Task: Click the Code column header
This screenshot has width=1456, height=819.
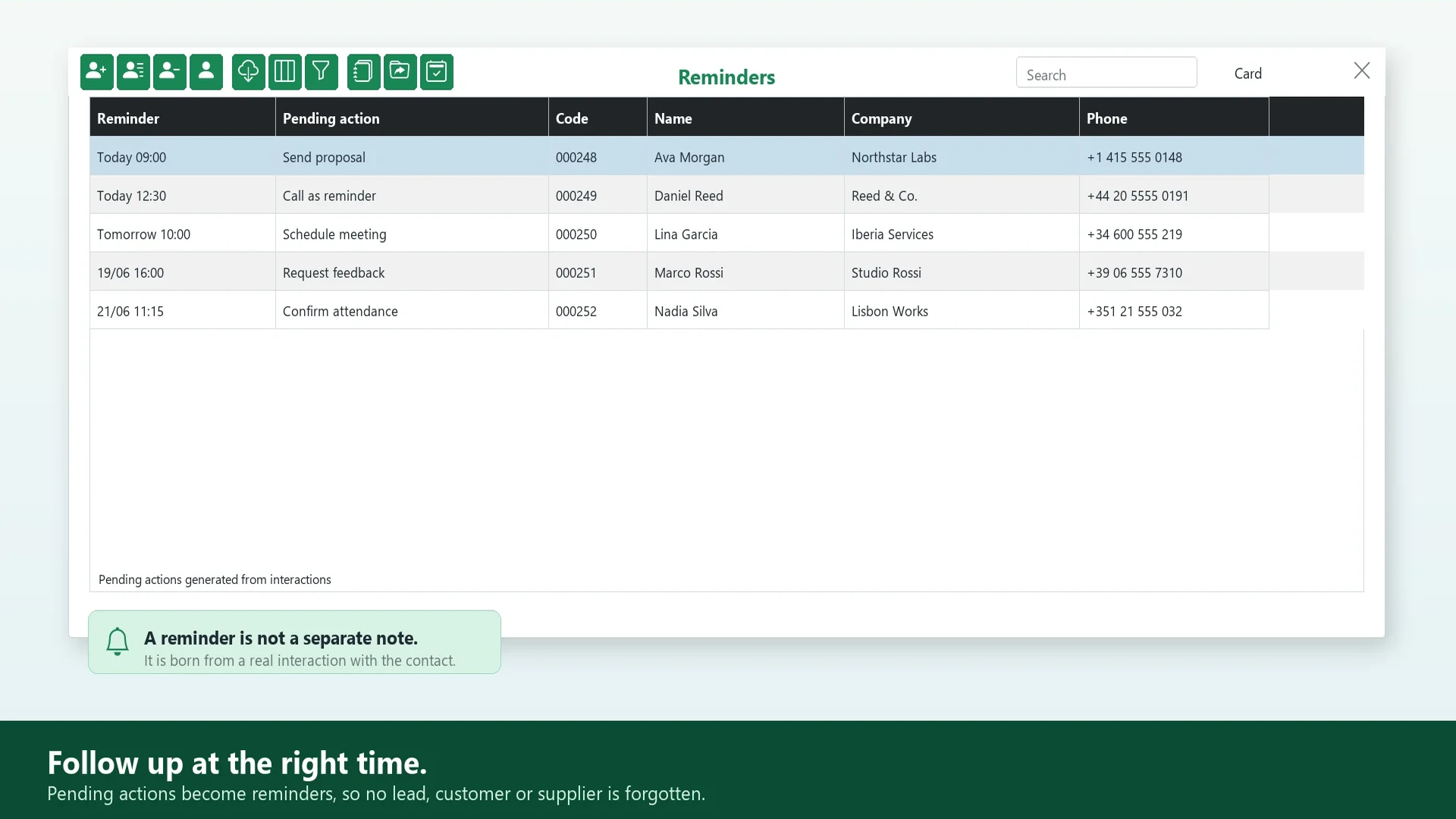Action: pyautogui.click(x=598, y=118)
